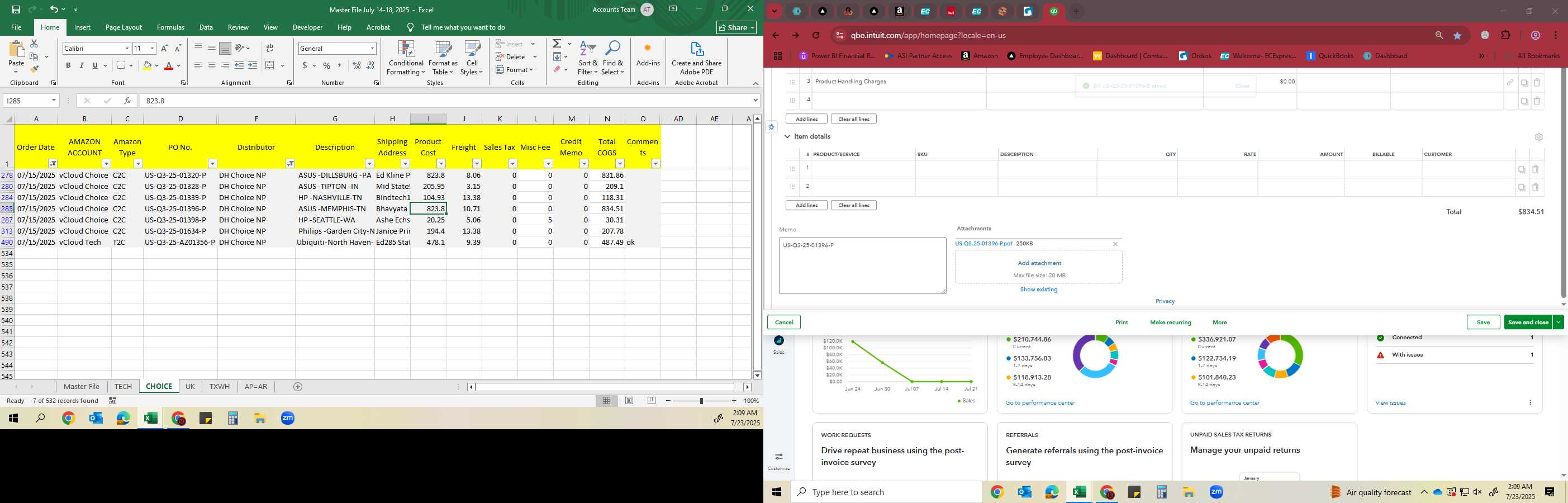1568x503 pixels.
Task: Click the Excel Undo arrow
Action: (x=54, y=10)
